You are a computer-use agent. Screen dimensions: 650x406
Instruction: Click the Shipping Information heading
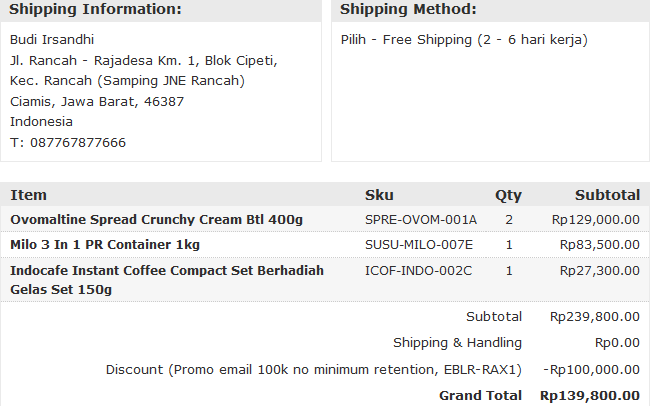coord(95,10)
